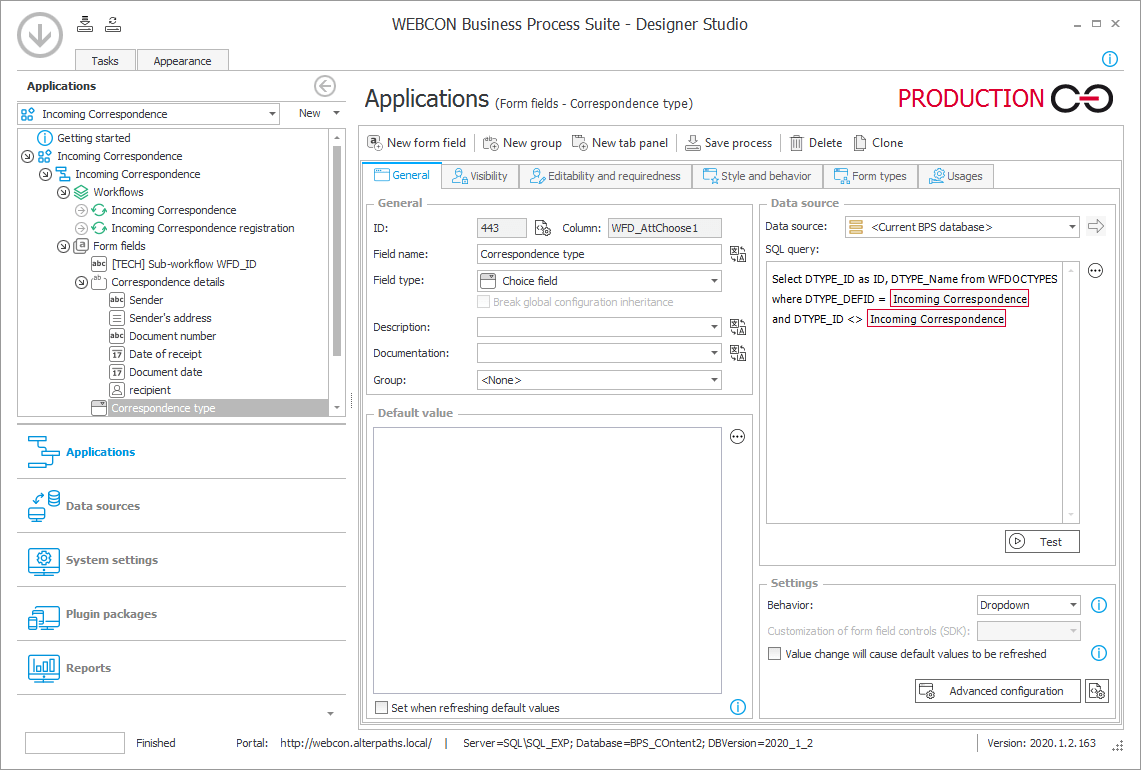Click translate icon beside Description

pos(738,328)
